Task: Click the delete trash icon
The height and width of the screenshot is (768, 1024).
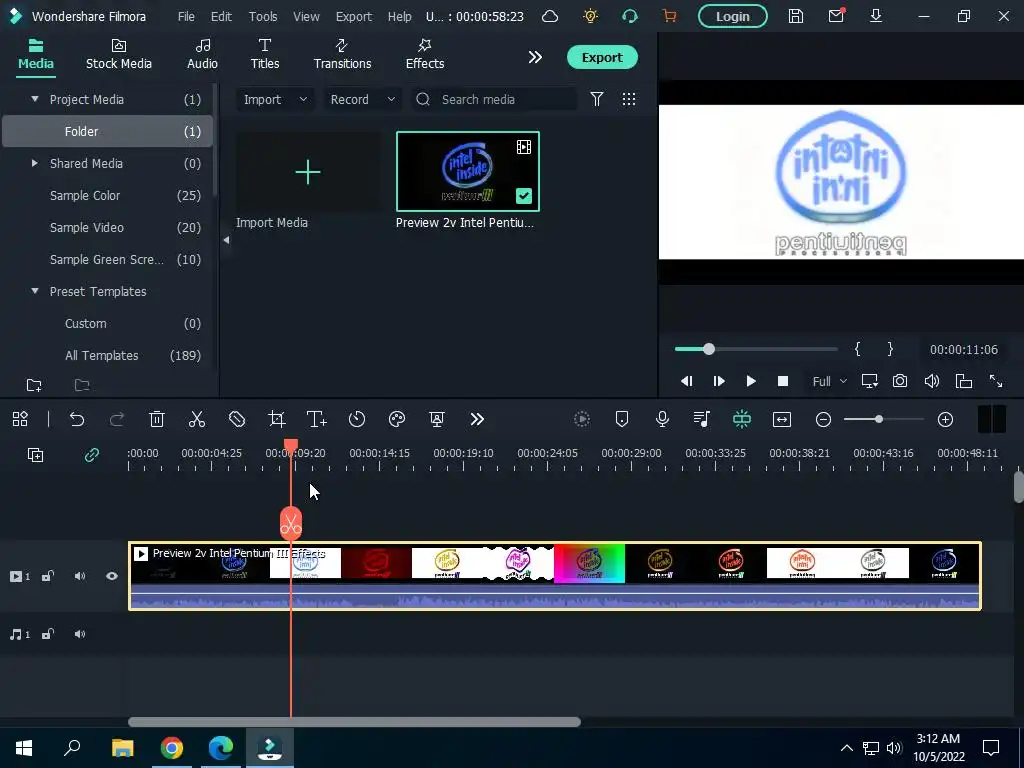Action: coord(157,419)
